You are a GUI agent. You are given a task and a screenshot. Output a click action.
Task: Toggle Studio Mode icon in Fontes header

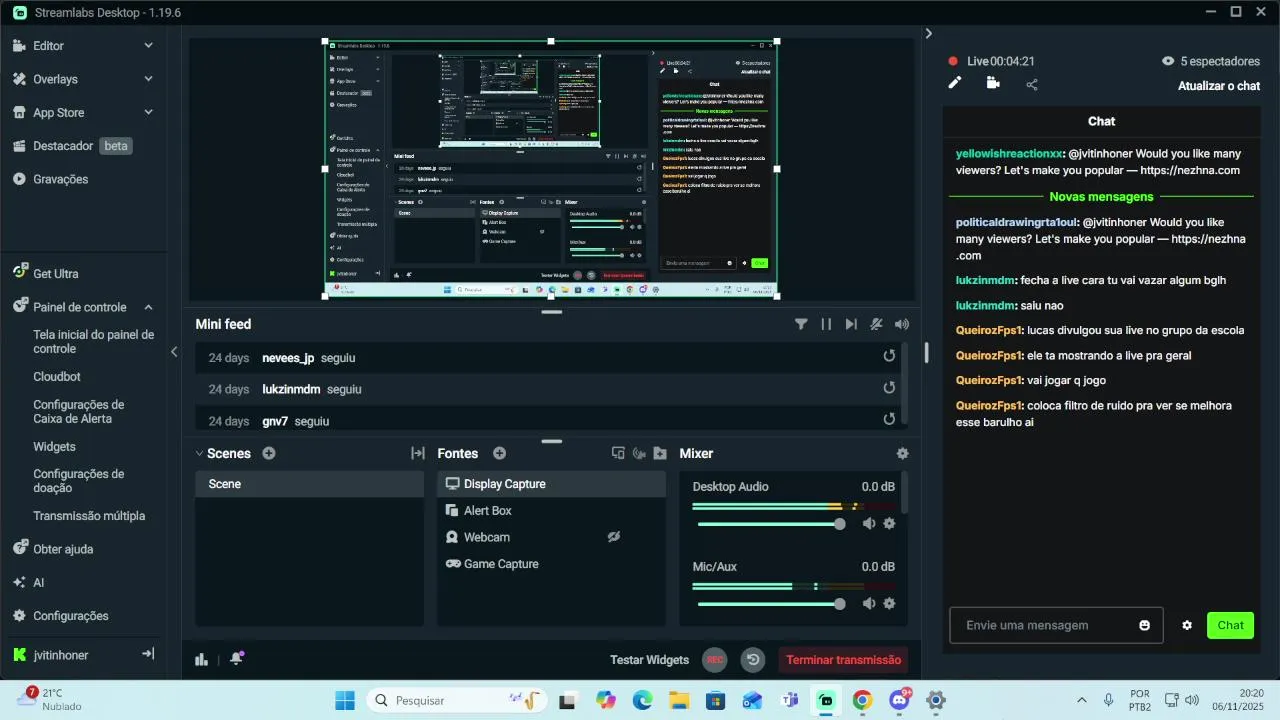(x=618, y=453)
